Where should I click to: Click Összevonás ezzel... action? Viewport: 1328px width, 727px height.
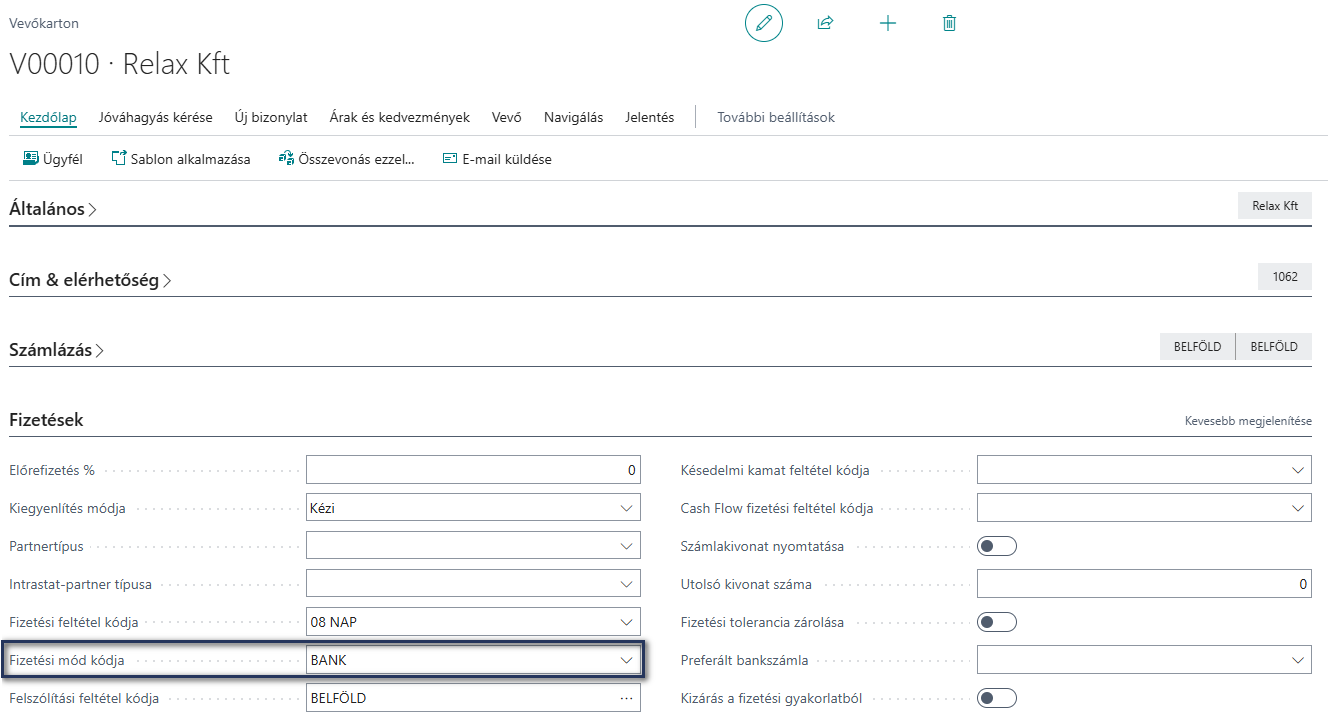point(346,158)
